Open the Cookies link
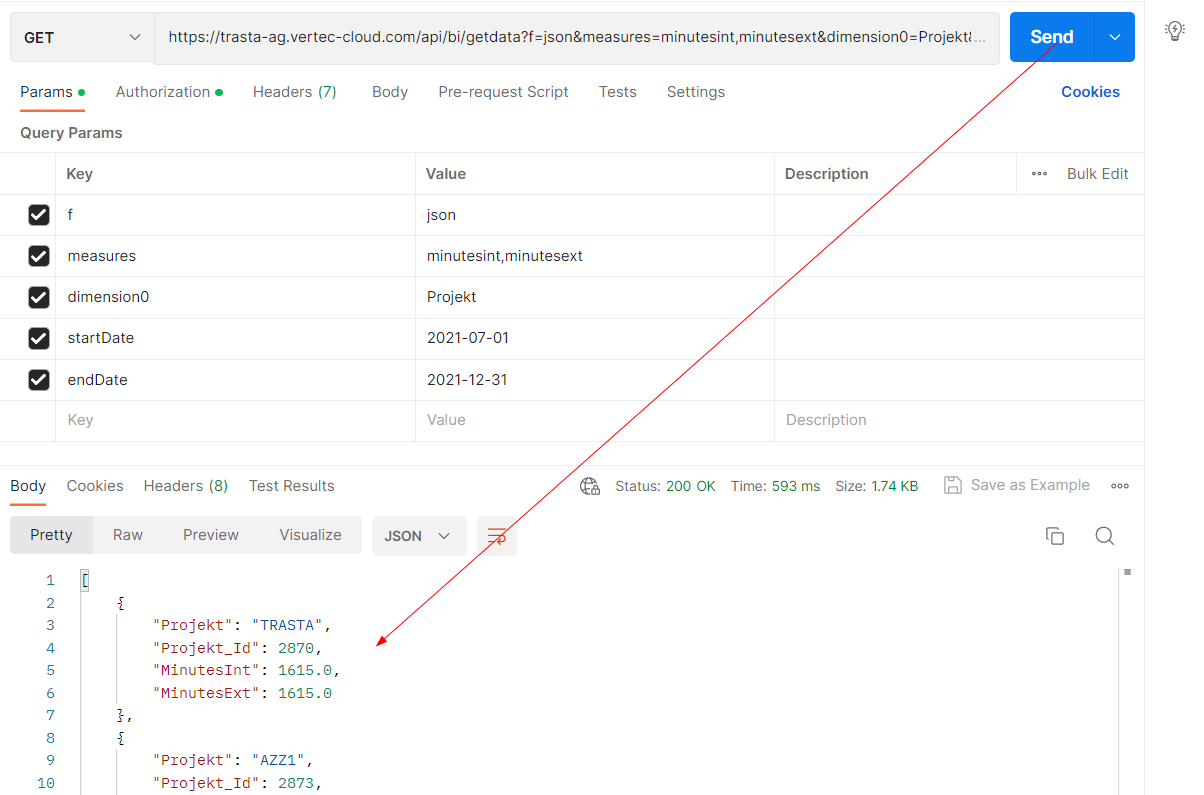The width and height of the screenshot is (1204, 795). [1090, 92]
